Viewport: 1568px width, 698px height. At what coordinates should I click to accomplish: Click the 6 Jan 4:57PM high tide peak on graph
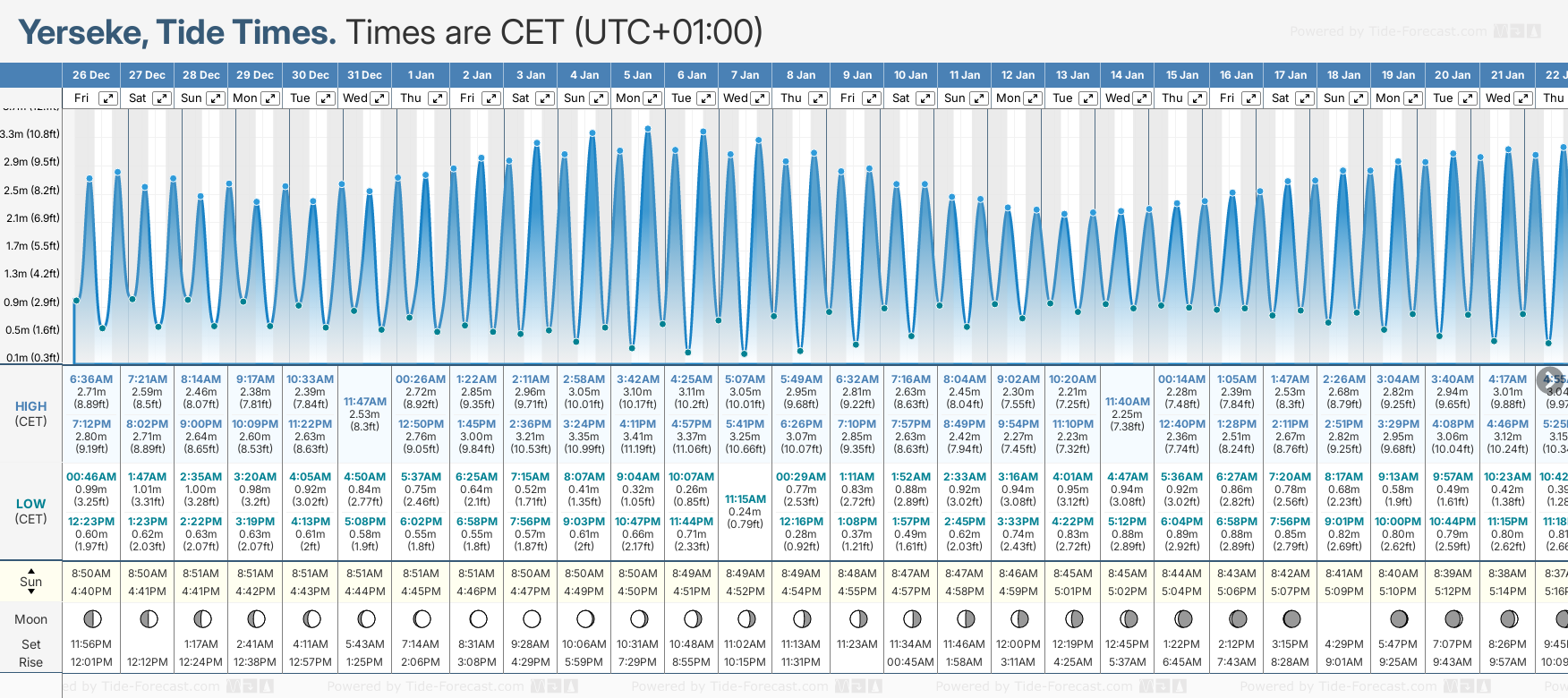click(703, 132)
